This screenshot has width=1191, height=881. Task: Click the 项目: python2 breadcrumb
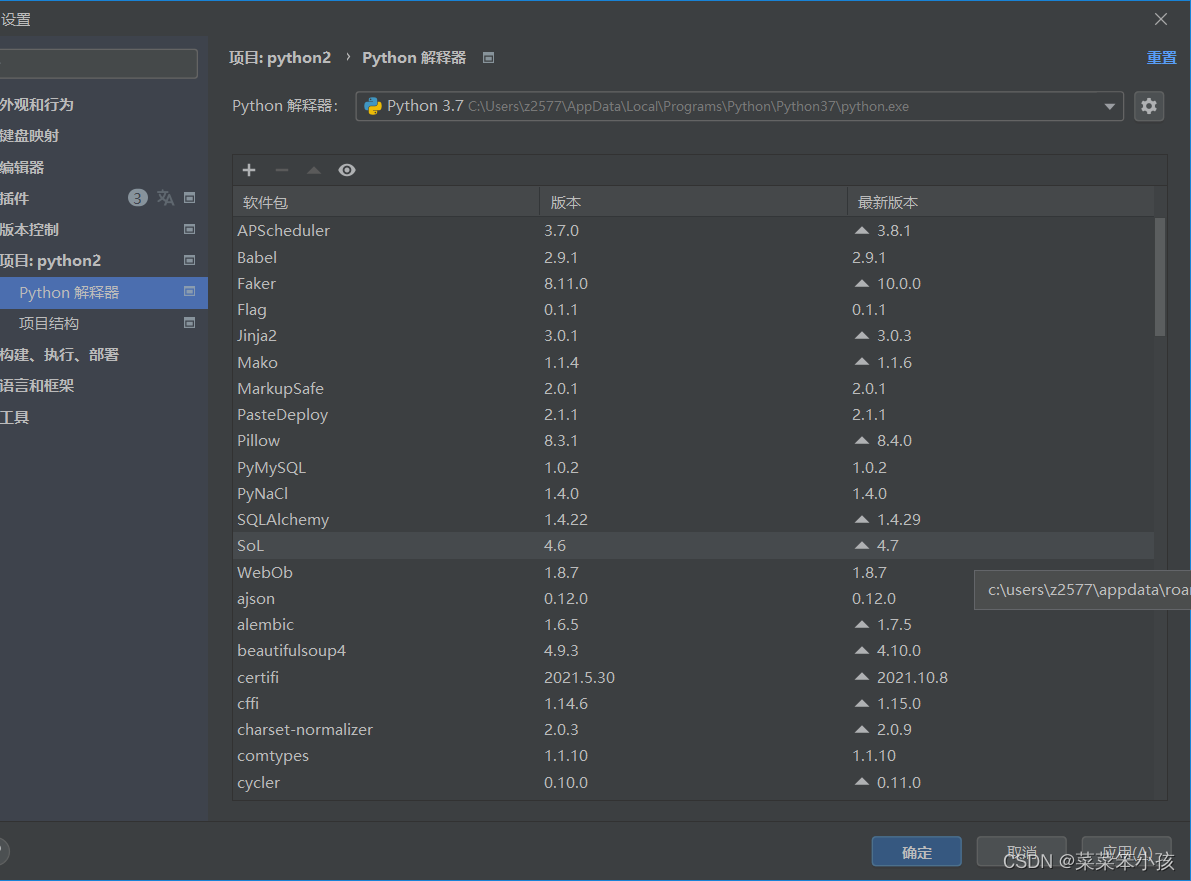coord(280,58)
